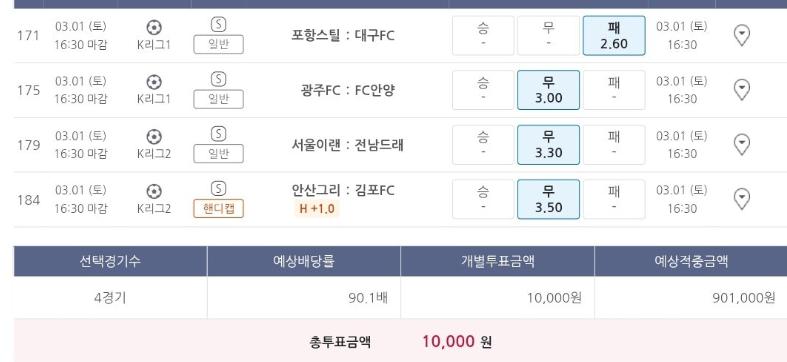Open location pin for match 175
Viewport: 787px width, 362px height.
(742, 90)
